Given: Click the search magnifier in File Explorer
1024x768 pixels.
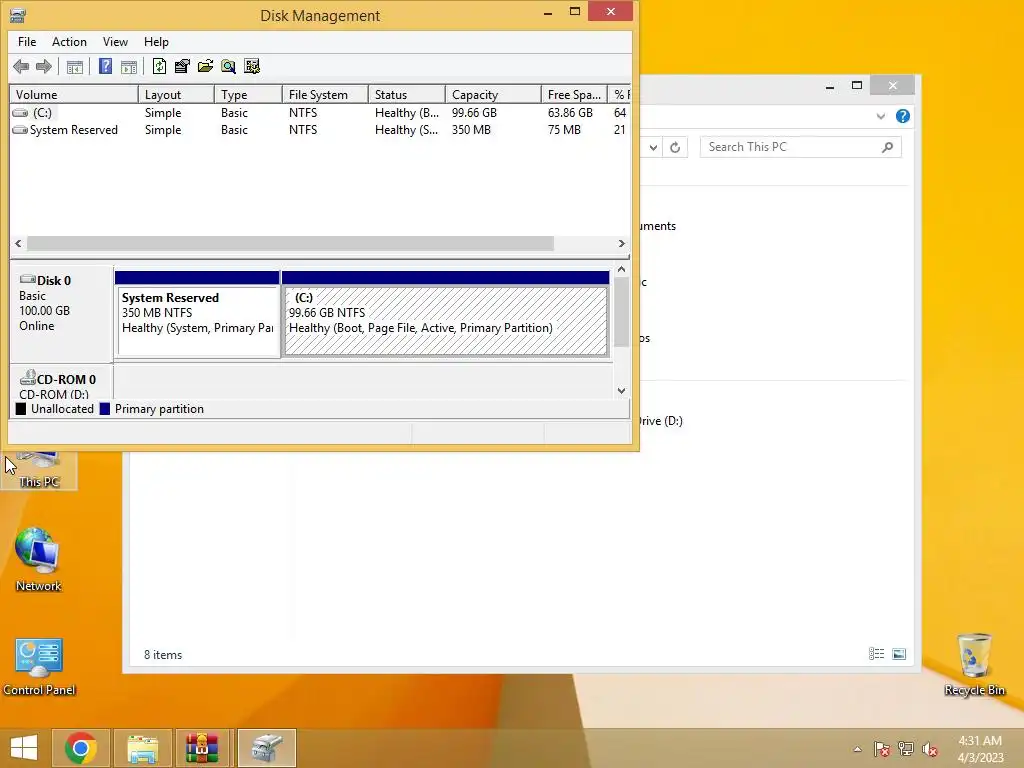Looking at the screenshot, I should coord(887,147).
